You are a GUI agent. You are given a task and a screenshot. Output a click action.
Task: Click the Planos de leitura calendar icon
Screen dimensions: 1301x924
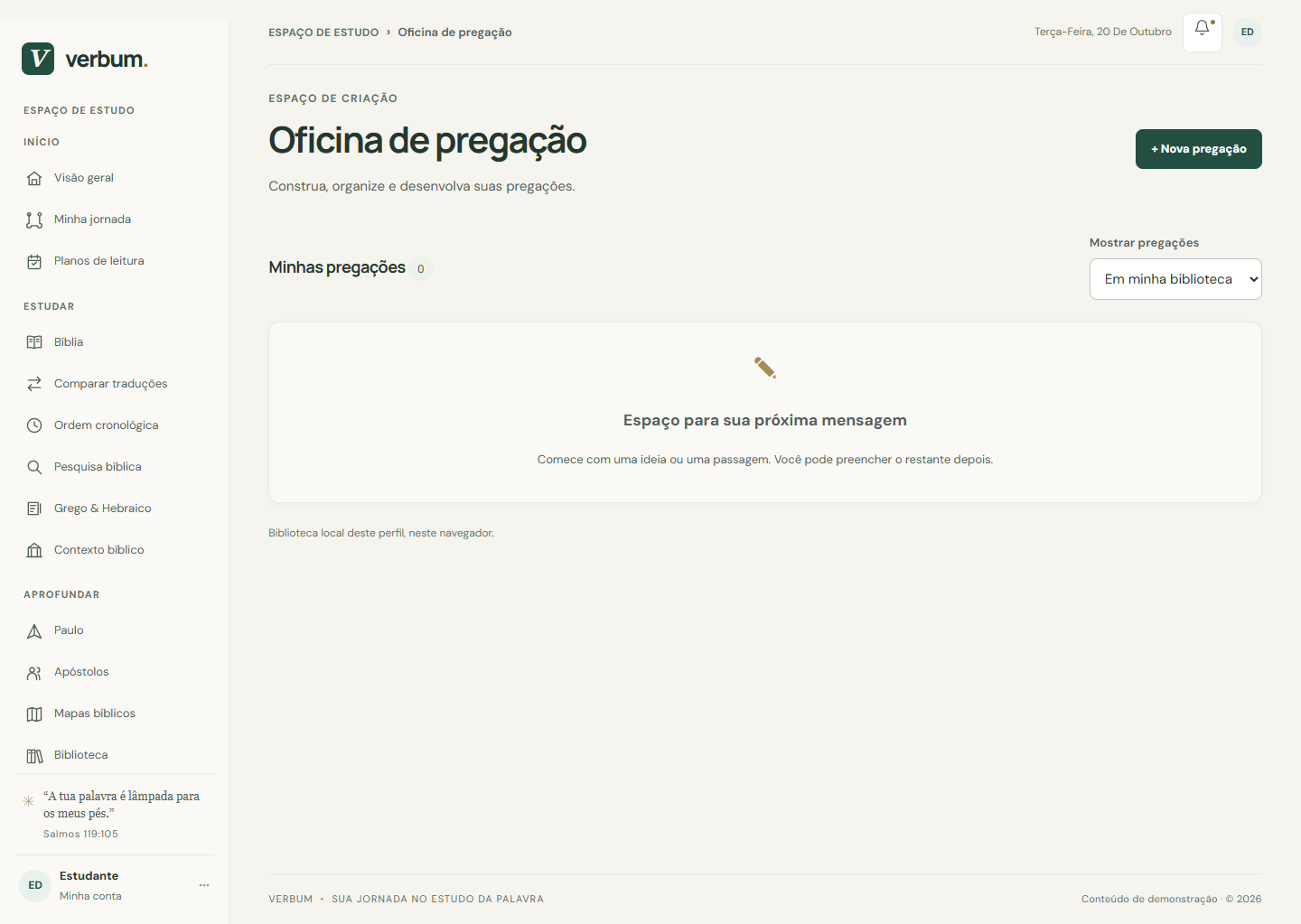coord(34,261)
